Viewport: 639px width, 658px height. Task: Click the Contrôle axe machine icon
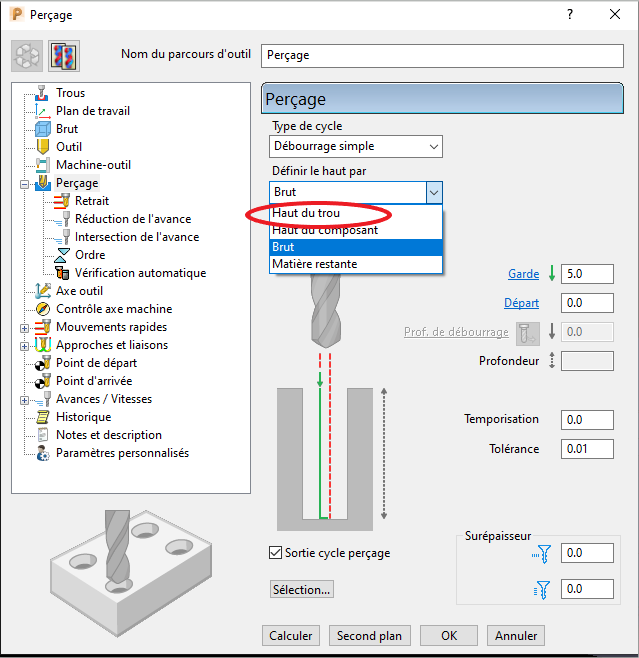42,309
